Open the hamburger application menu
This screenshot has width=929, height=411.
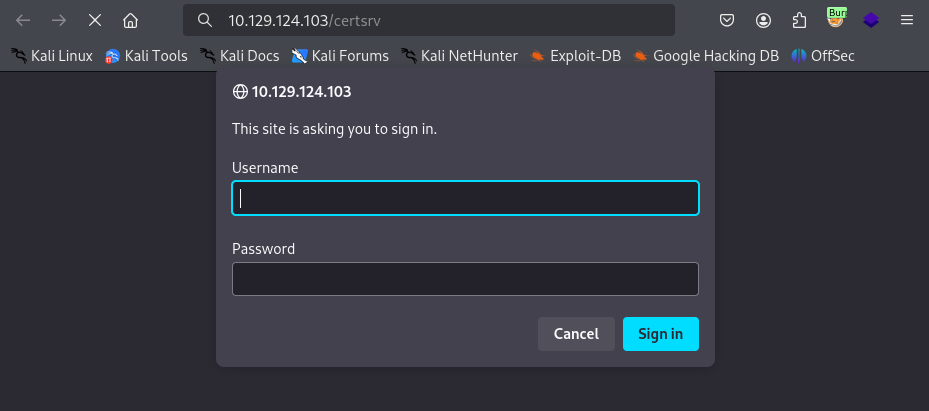(907, 21)
